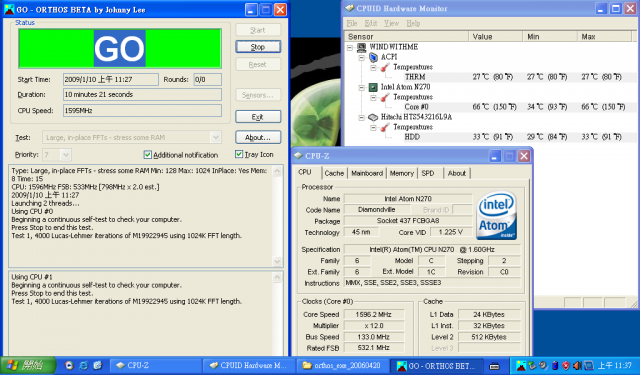
Task: Collapse the Hitachi HTS543216L9A node
Action: click(362, 118)
